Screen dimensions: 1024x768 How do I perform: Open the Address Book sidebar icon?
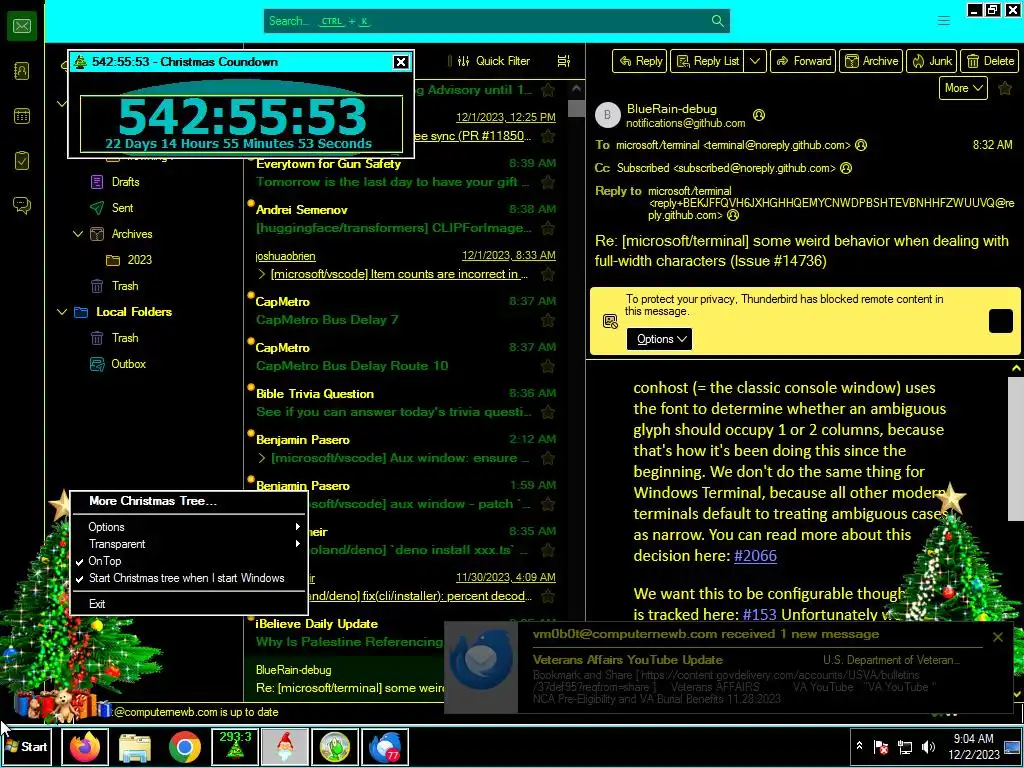pyautogui.click(x=22, y=71)
